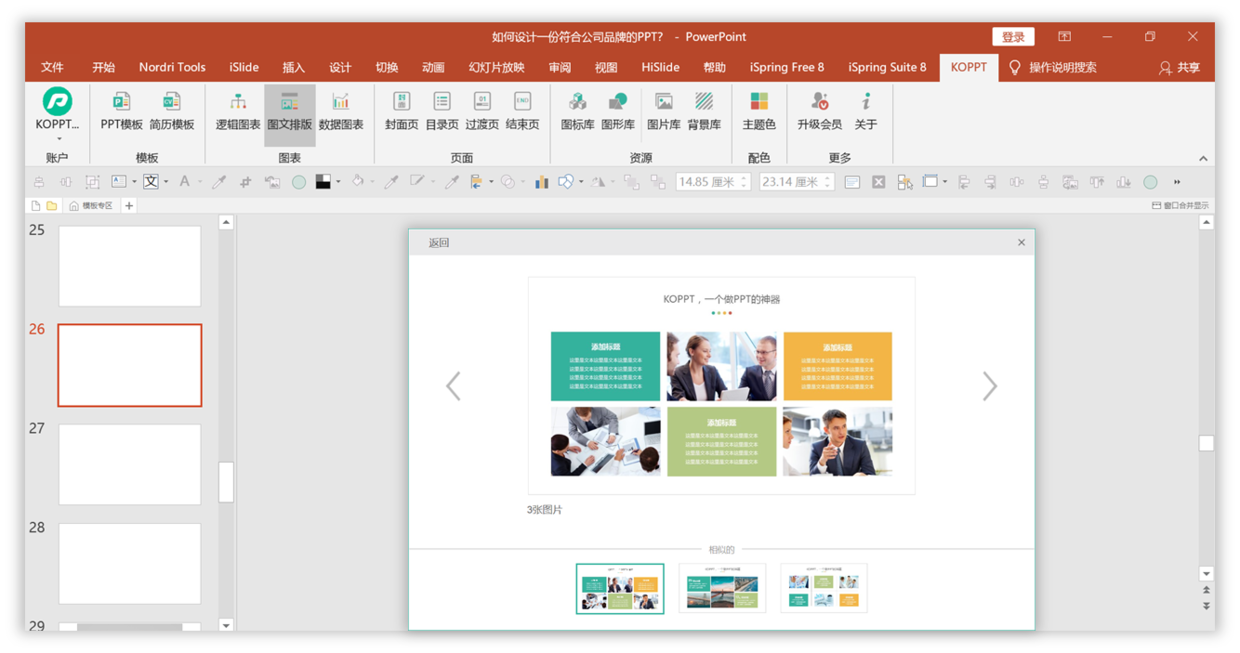Click the 视图 ribbon tab
This screenshot has width=1240, height=653.
606,68
